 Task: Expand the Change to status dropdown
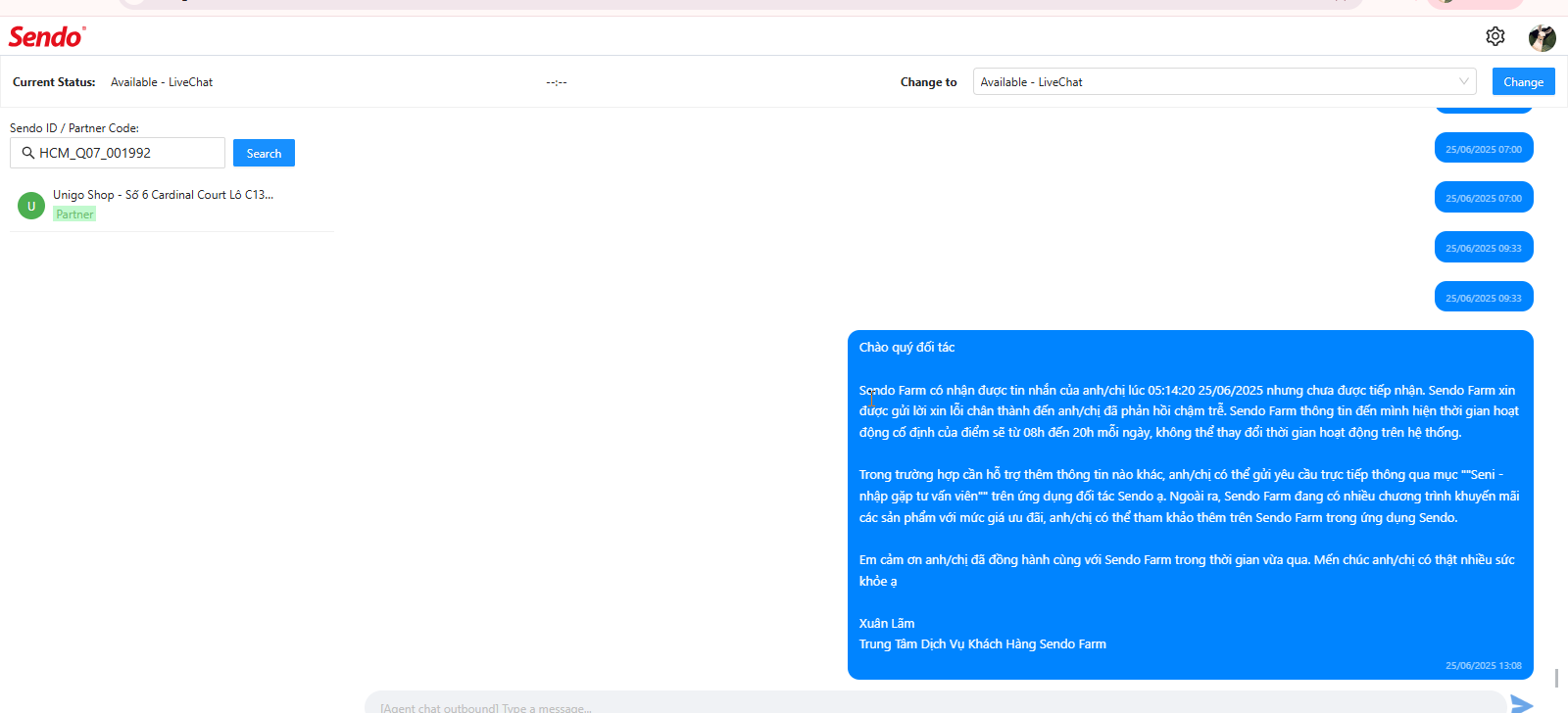click(x=1224, y=81)
